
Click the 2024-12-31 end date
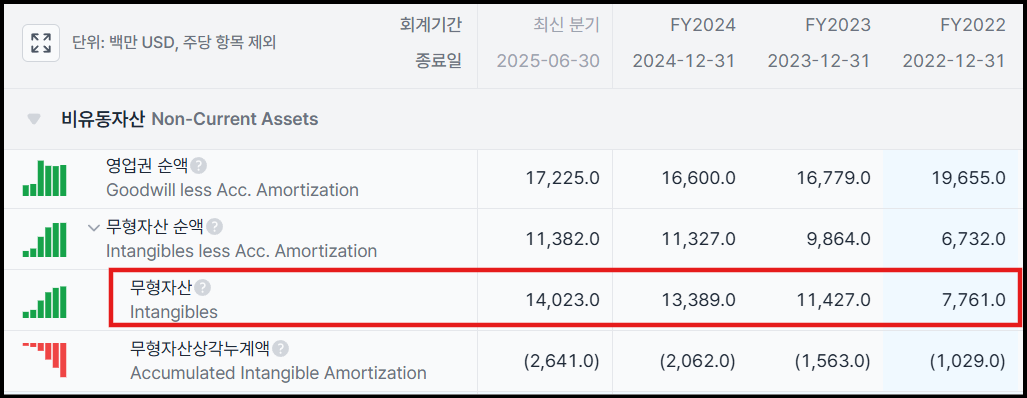[x=684, y=62]
